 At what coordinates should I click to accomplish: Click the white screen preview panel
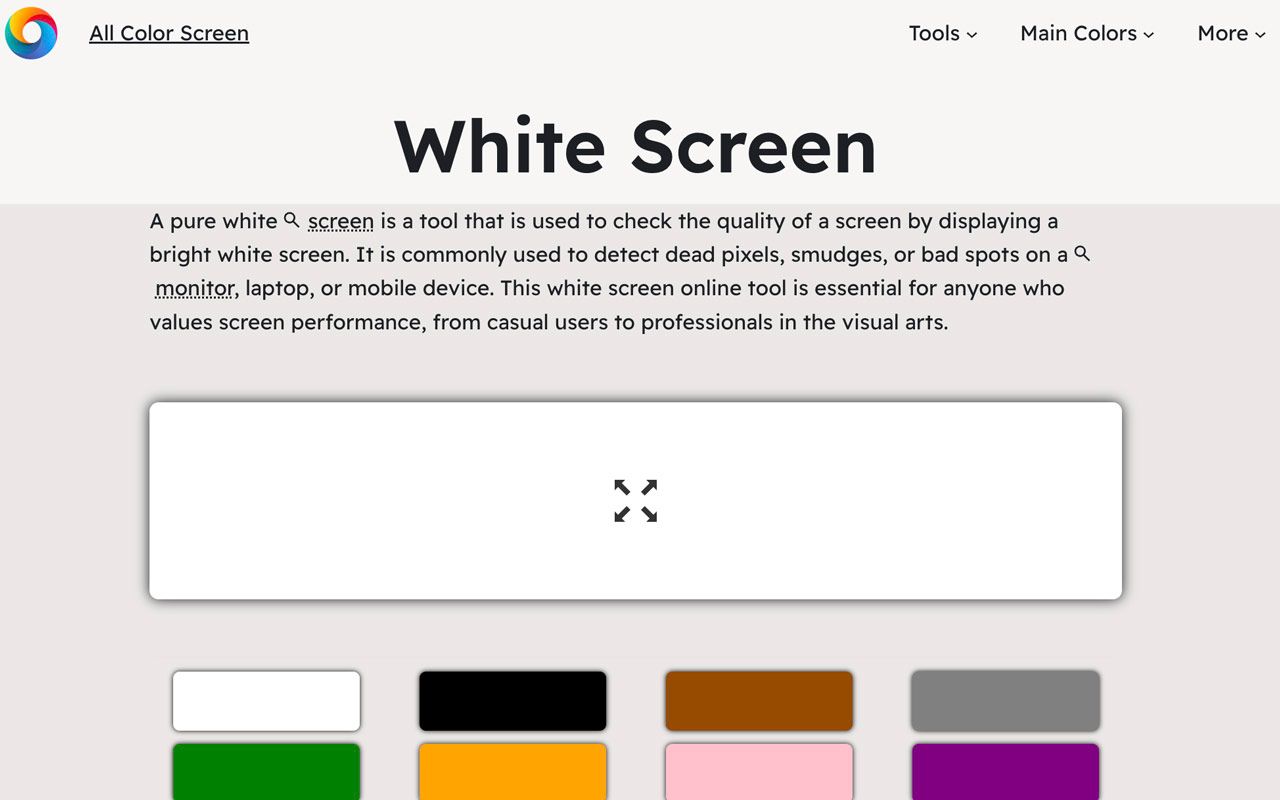point(400,450)
